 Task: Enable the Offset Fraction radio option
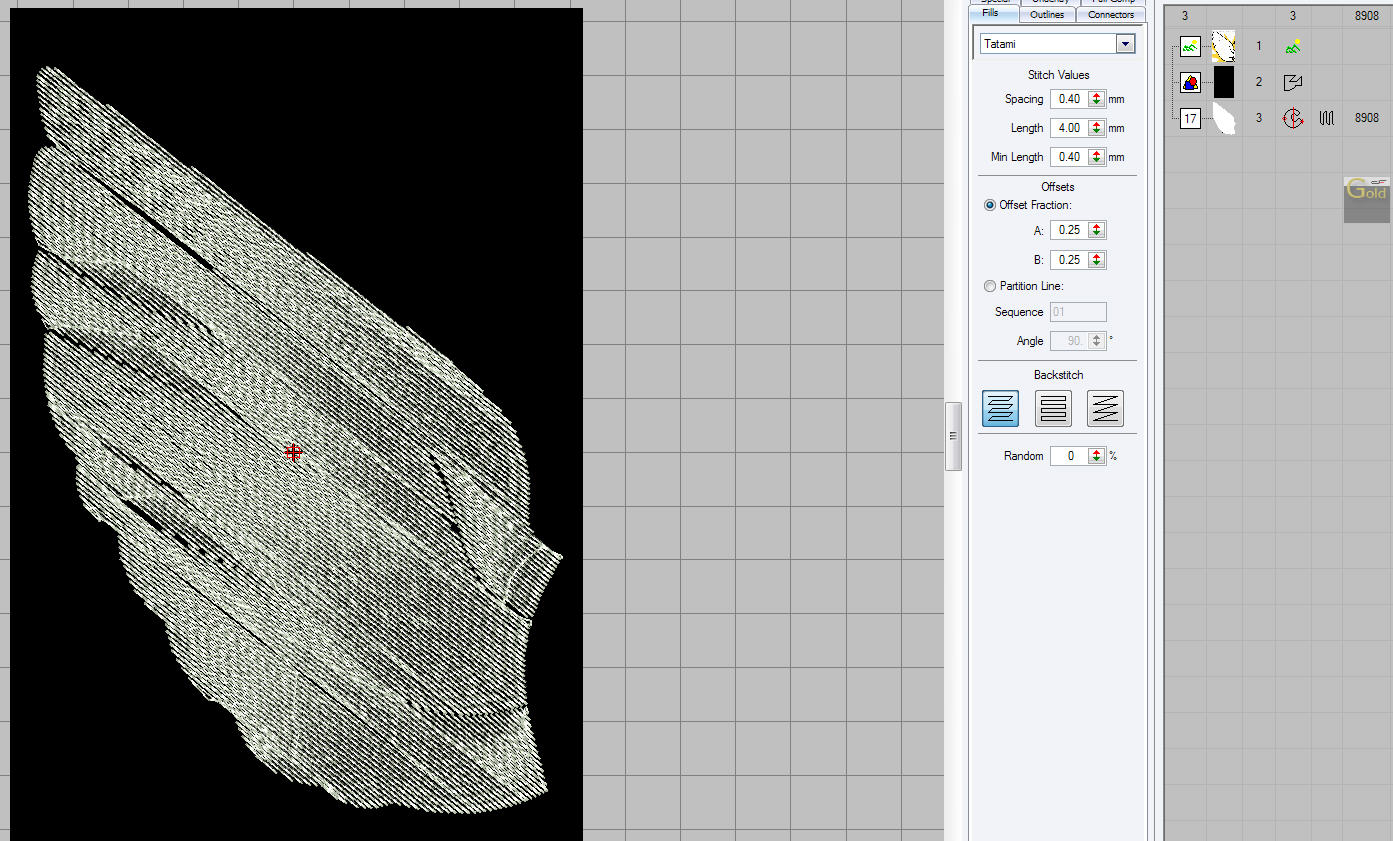(x=990, y=205)
